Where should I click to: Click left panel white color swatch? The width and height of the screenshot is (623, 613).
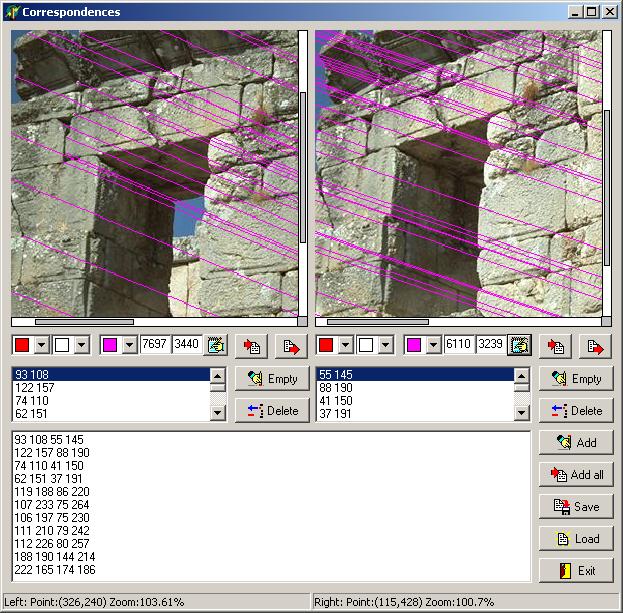pyautogui.click(x=62, y=345)
